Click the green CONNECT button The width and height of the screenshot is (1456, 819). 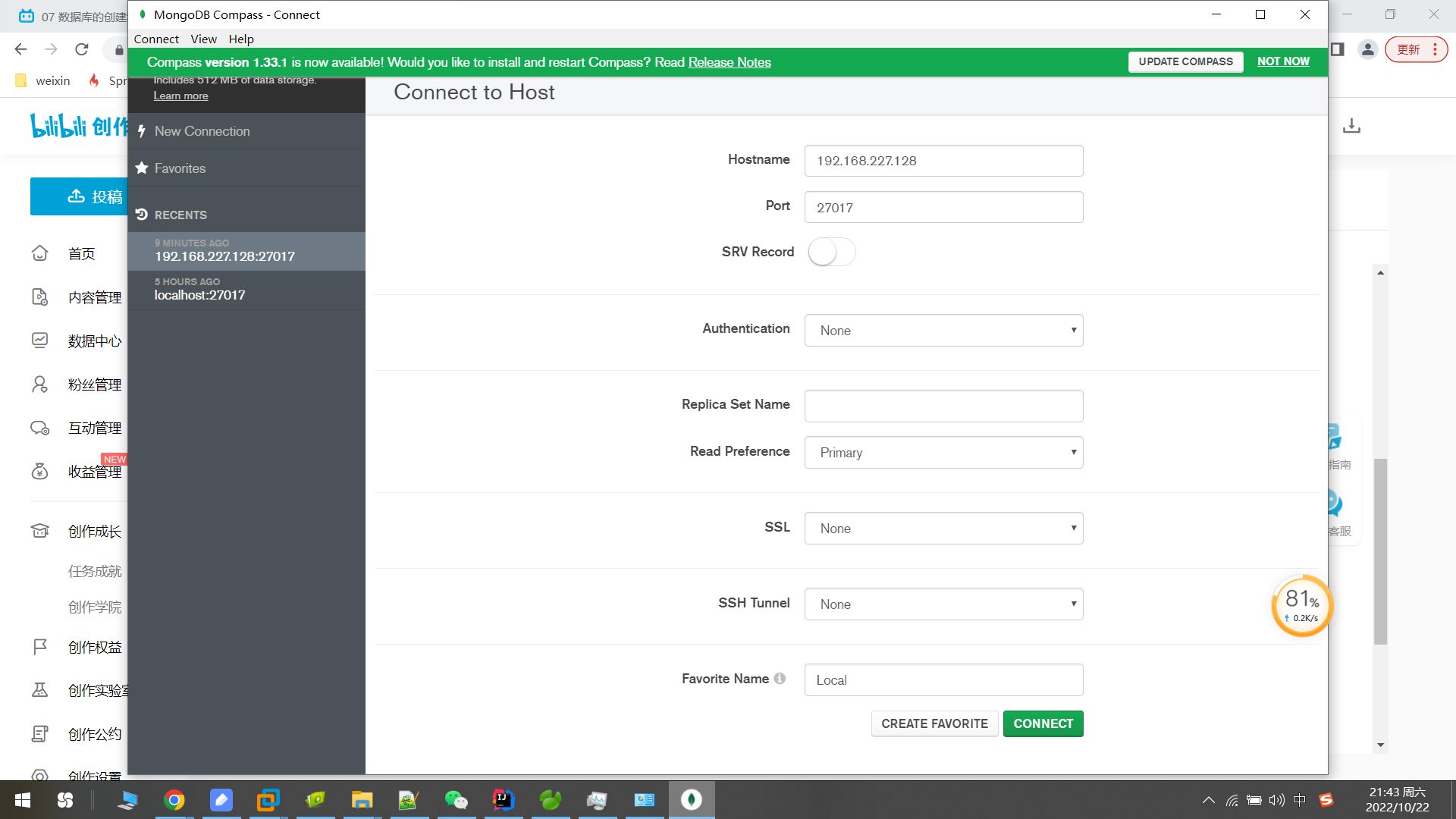[1043, 723]
